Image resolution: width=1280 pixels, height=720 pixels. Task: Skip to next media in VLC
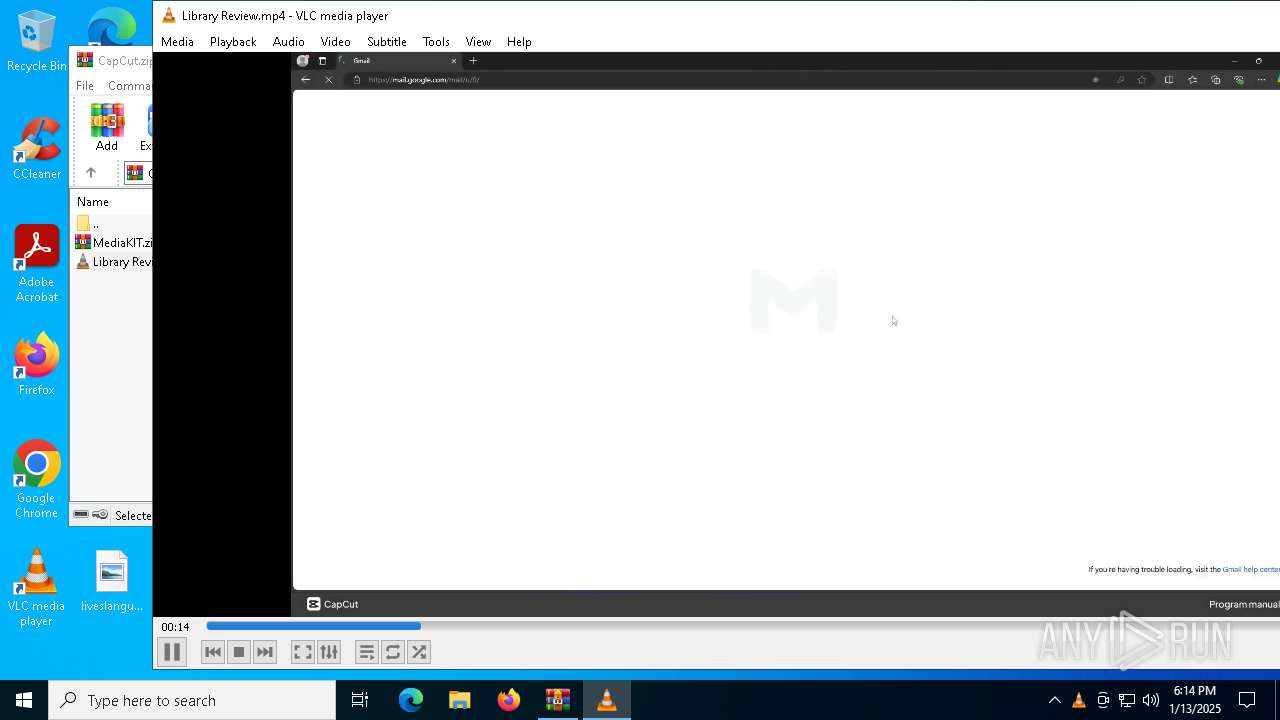265,652
